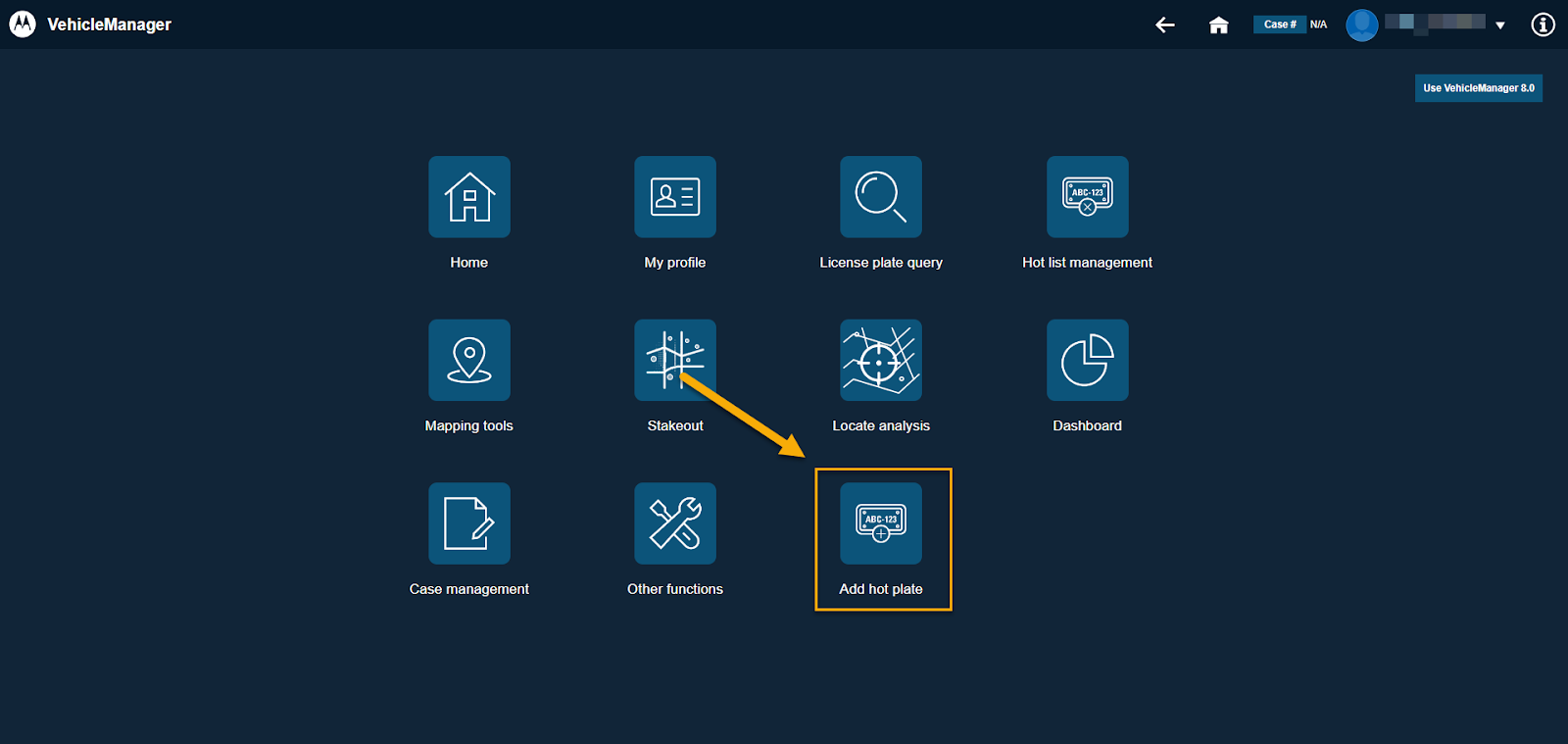The image size is (1568, 744).
Task: Open Hot list management plate icon
Action: (1088, 196)
